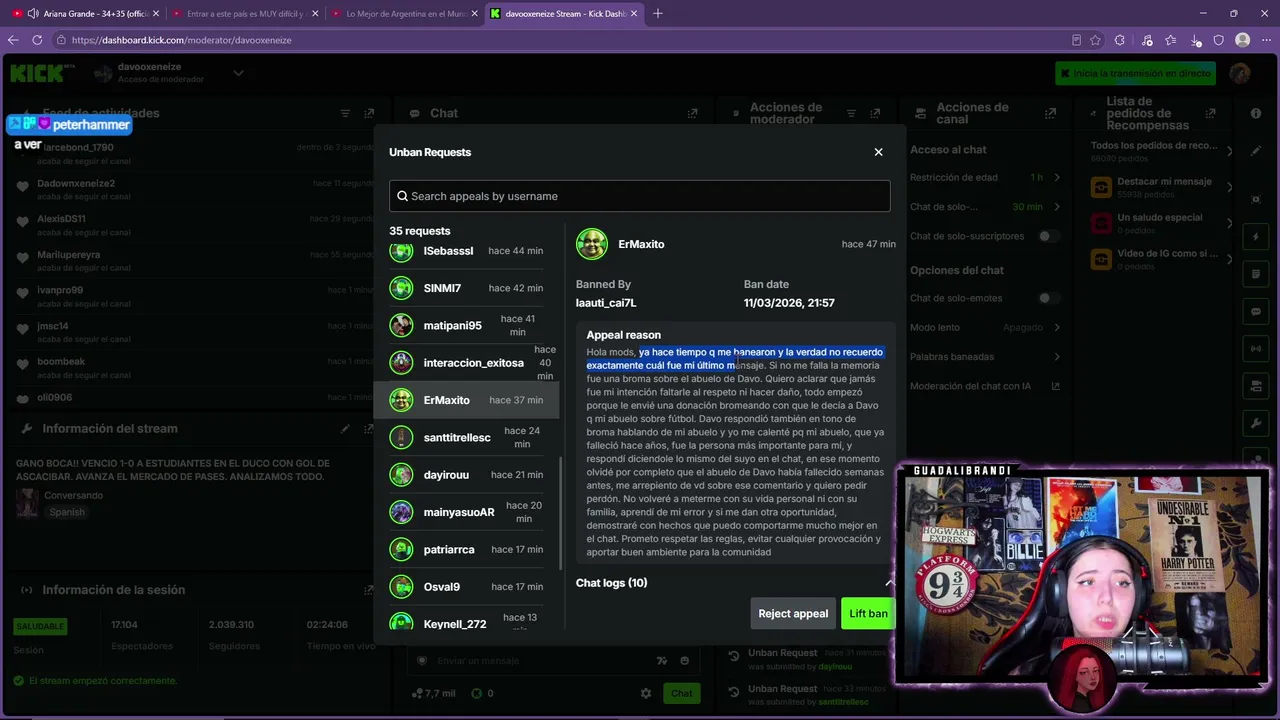Collapse the Chat logs section
1280x720 pixels.
pos(889,582)
